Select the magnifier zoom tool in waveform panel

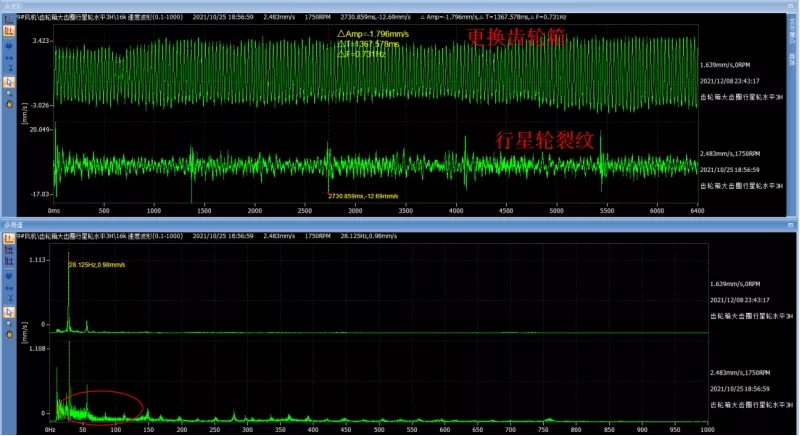(x=9, y=93)
